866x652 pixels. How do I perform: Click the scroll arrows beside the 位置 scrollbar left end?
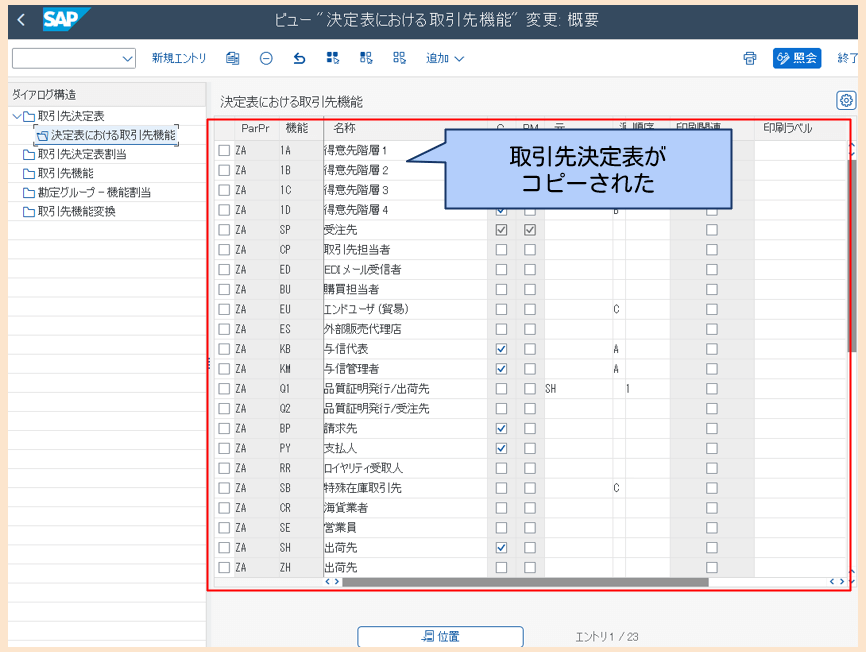point(332,581)
